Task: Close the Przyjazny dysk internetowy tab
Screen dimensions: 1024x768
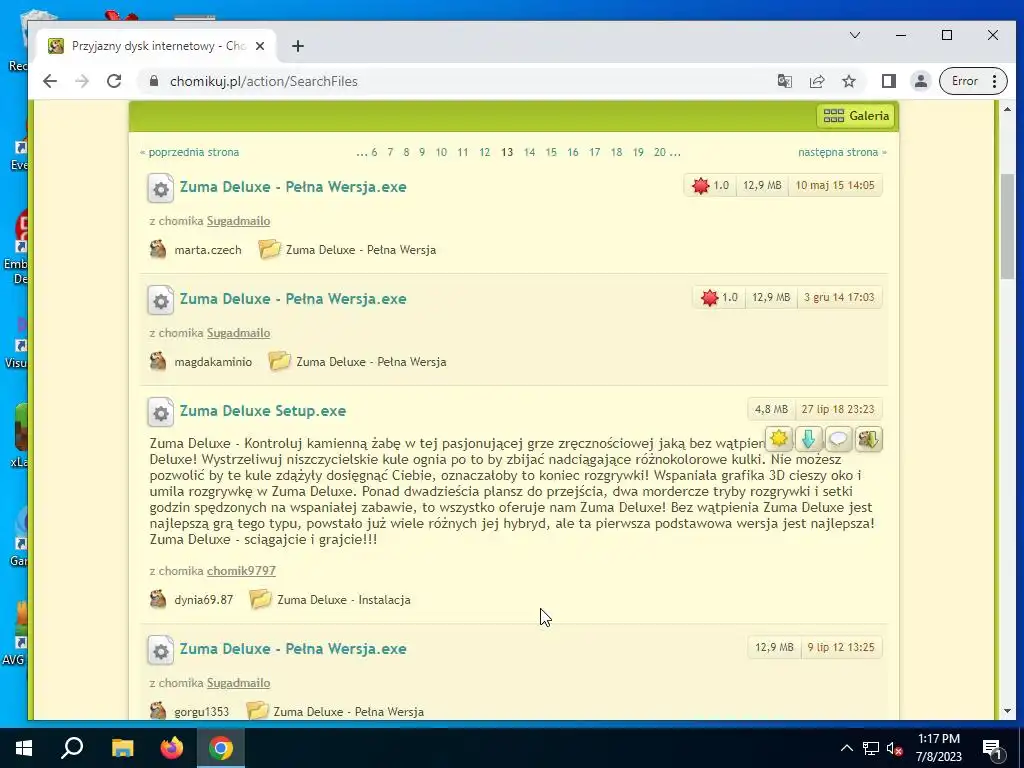Action: click(x=260, y=46)
